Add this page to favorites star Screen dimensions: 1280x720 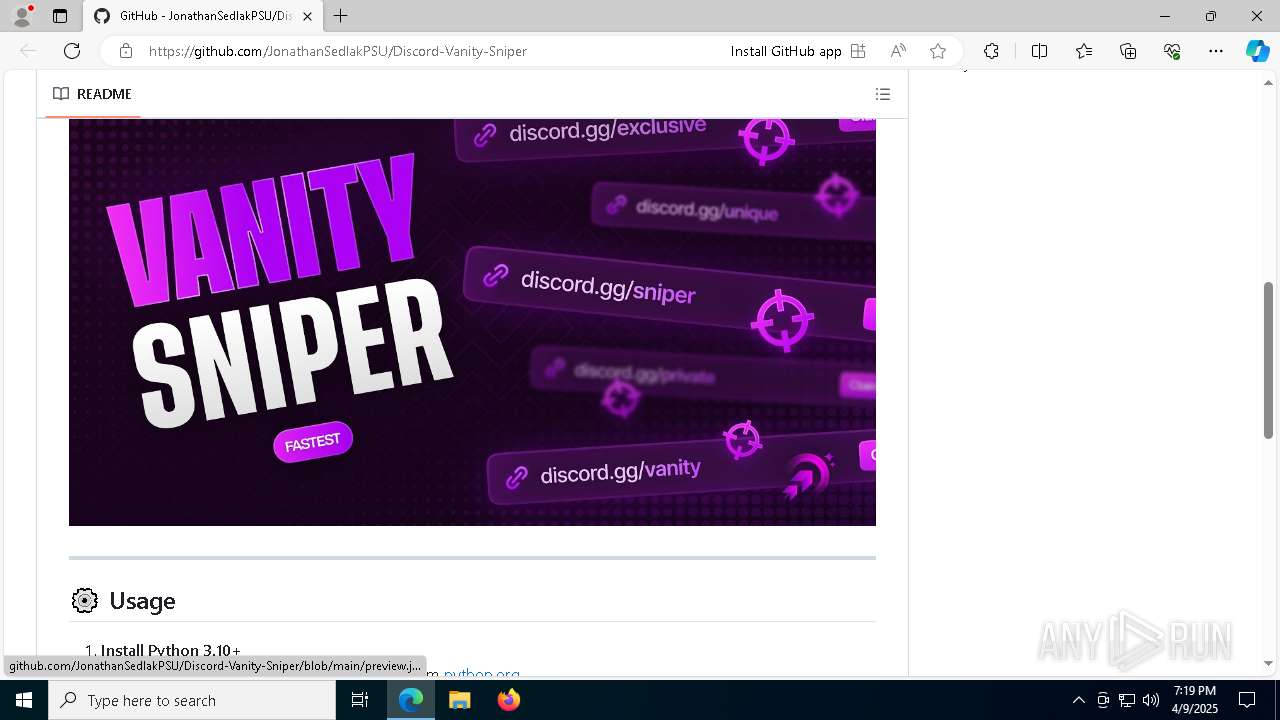click(x=938, y=51)
